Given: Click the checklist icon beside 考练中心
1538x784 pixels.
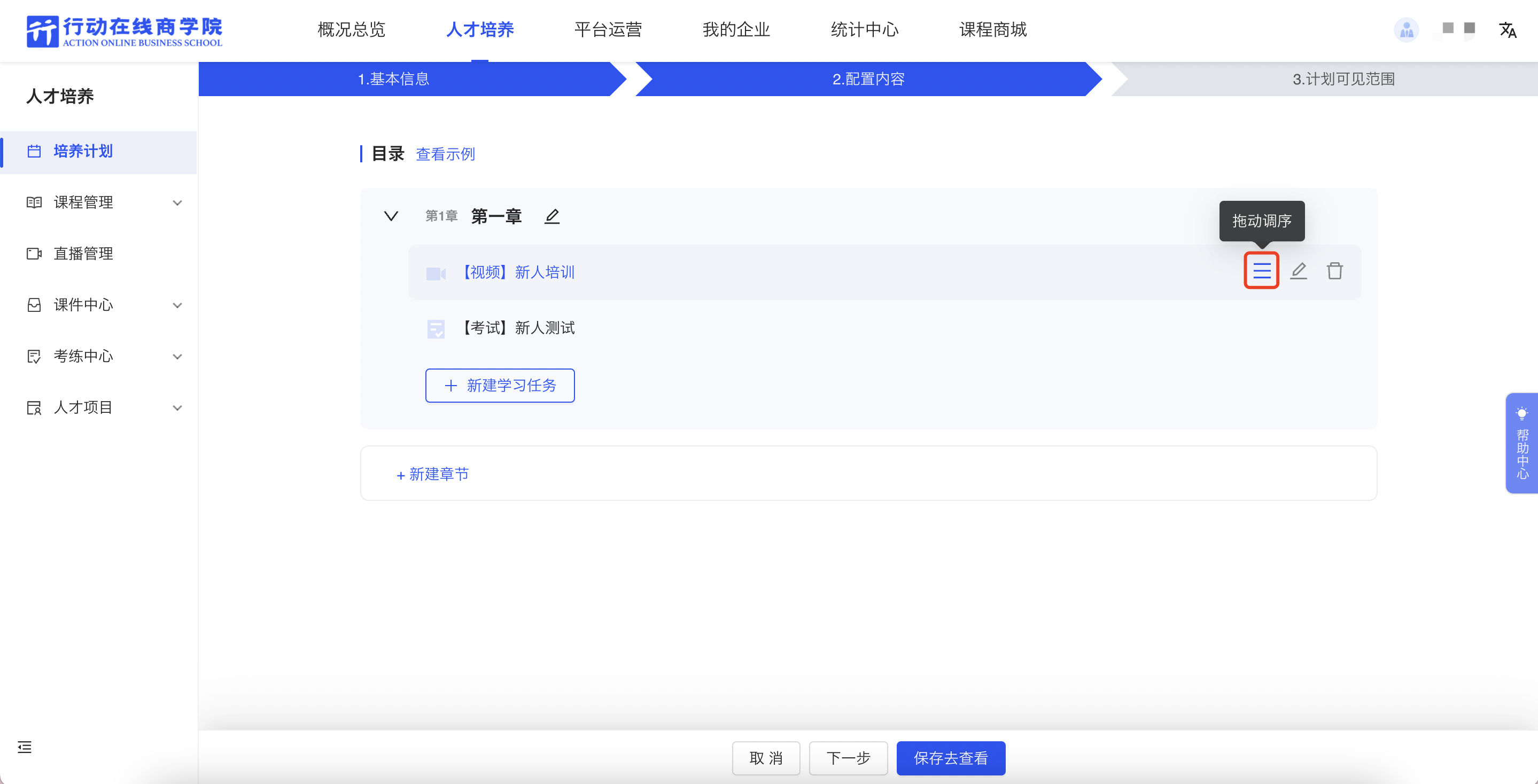Looking at the screenshot, I should point(34,356).
